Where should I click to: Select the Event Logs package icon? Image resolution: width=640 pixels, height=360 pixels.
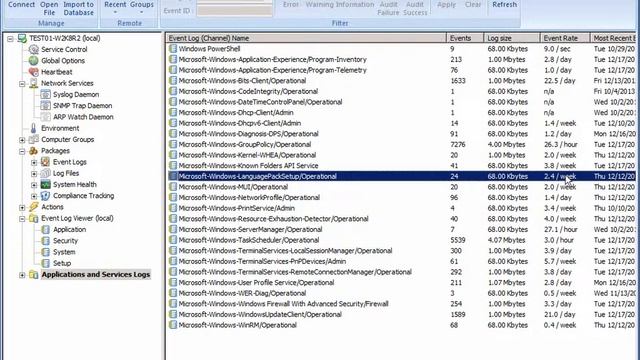[x=45, y=162]
